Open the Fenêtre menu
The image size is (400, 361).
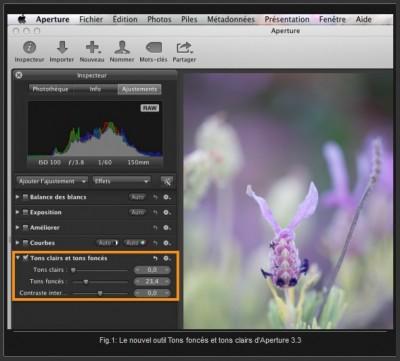(x=332, y=19)
